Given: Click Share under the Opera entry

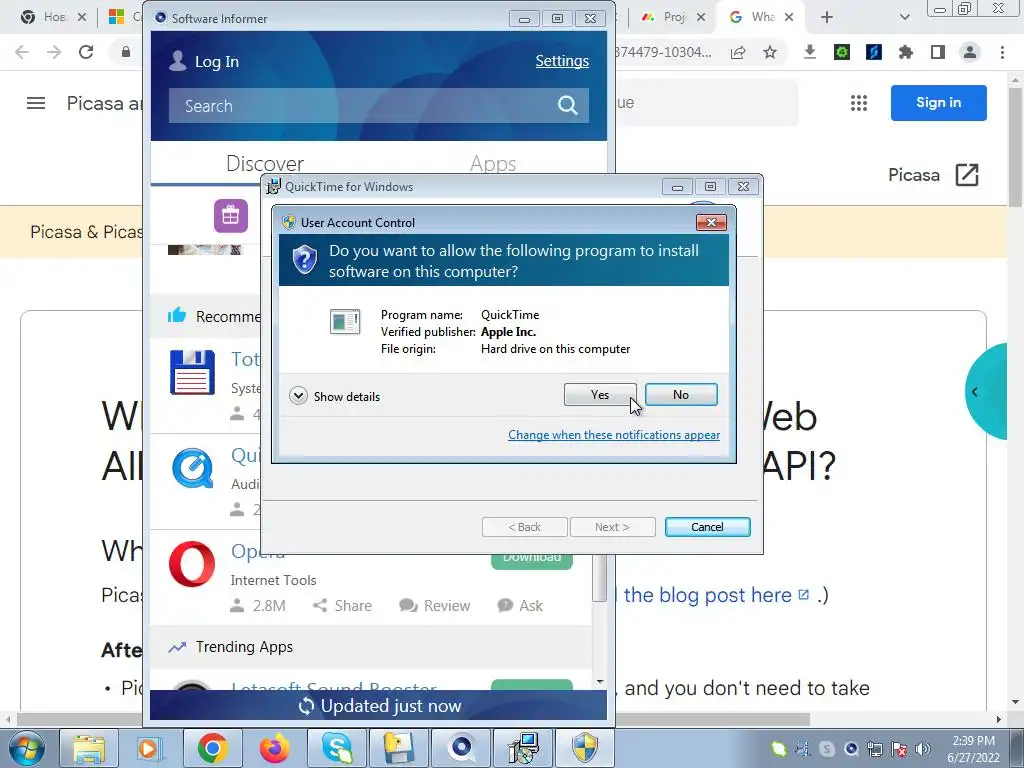Looking at the screenshot, I should 342,605.
